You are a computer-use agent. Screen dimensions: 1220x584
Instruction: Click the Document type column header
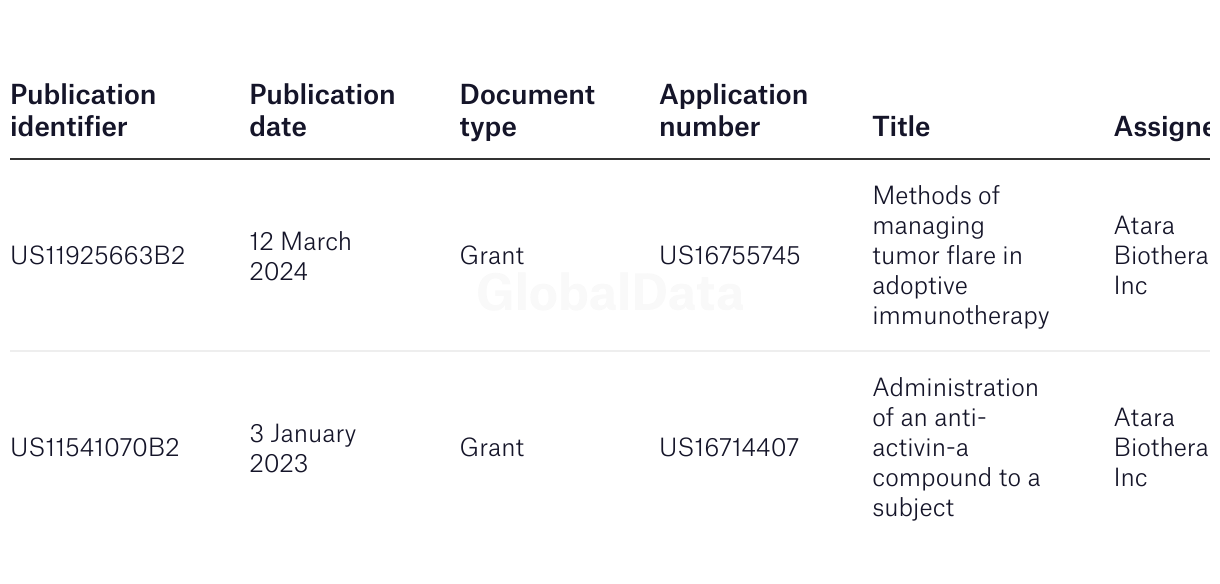(x=527, y=110)
